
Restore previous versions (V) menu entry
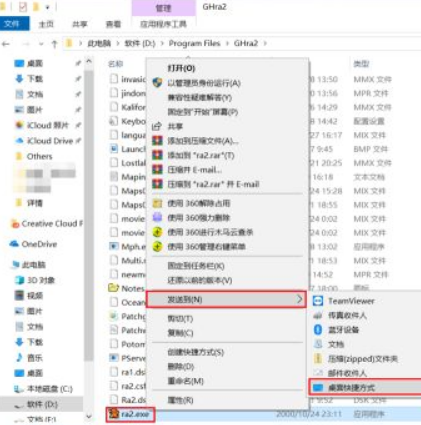[200, 280]
